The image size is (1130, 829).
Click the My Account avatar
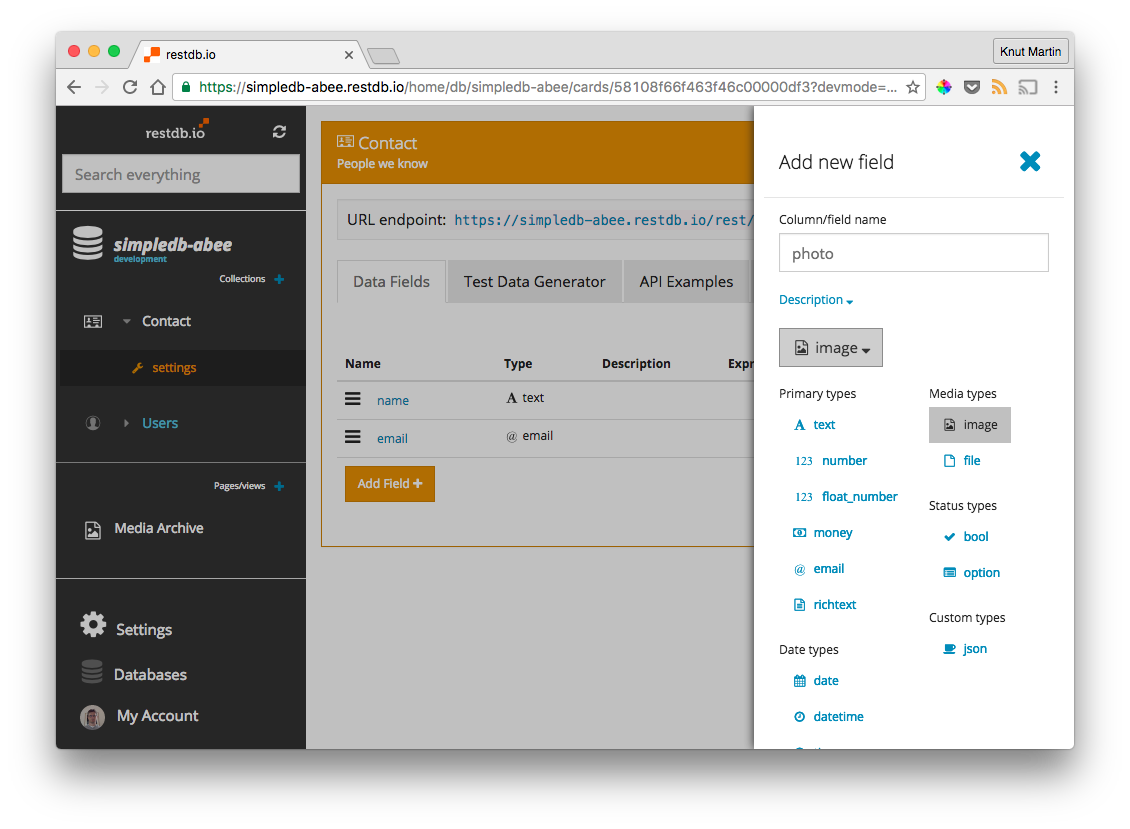click(x=92, y=717)
